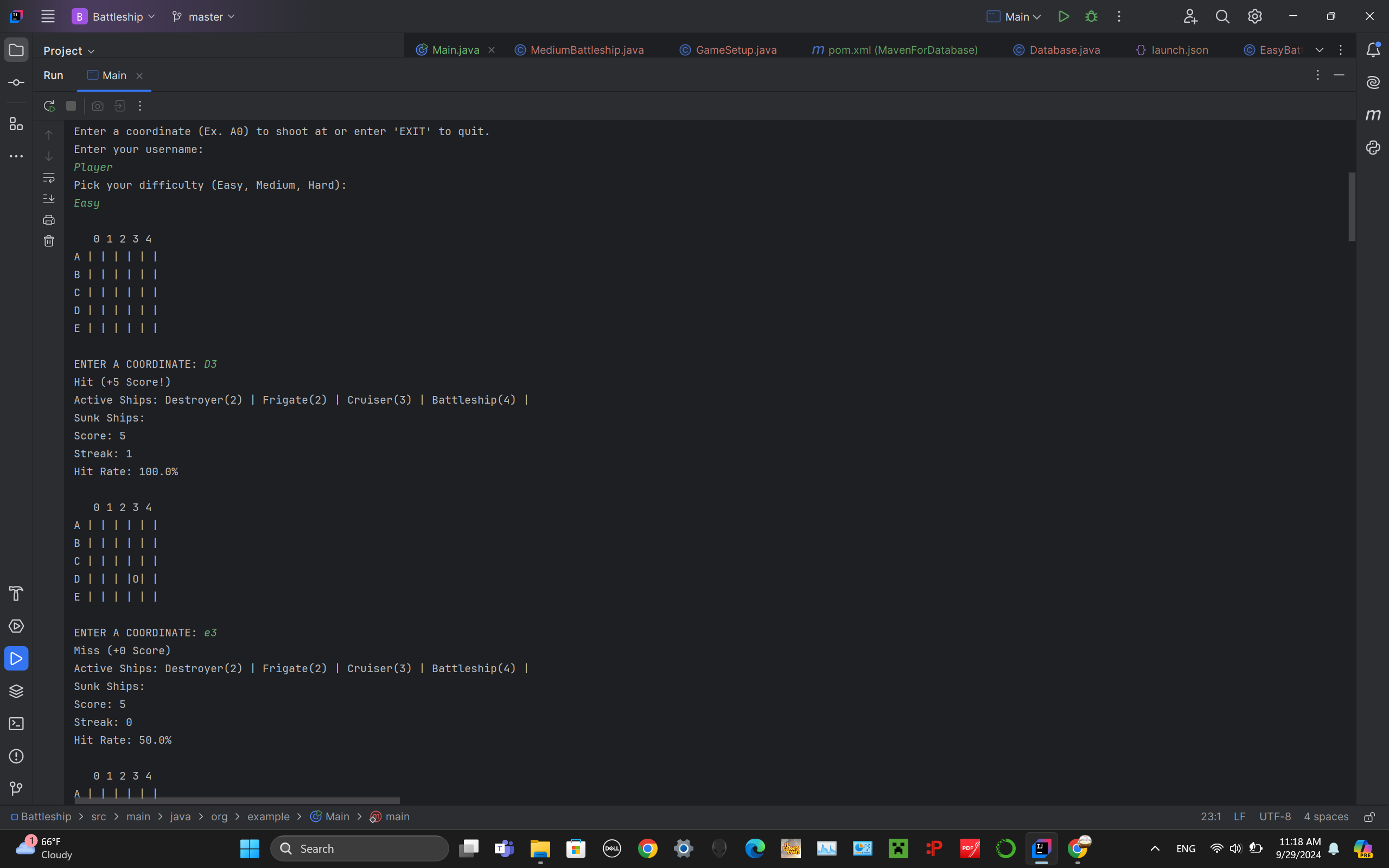The height and width of the screenshot is (868, 1389).
Task: Clear all console output with trash icon
Action: tap(49, 241)
